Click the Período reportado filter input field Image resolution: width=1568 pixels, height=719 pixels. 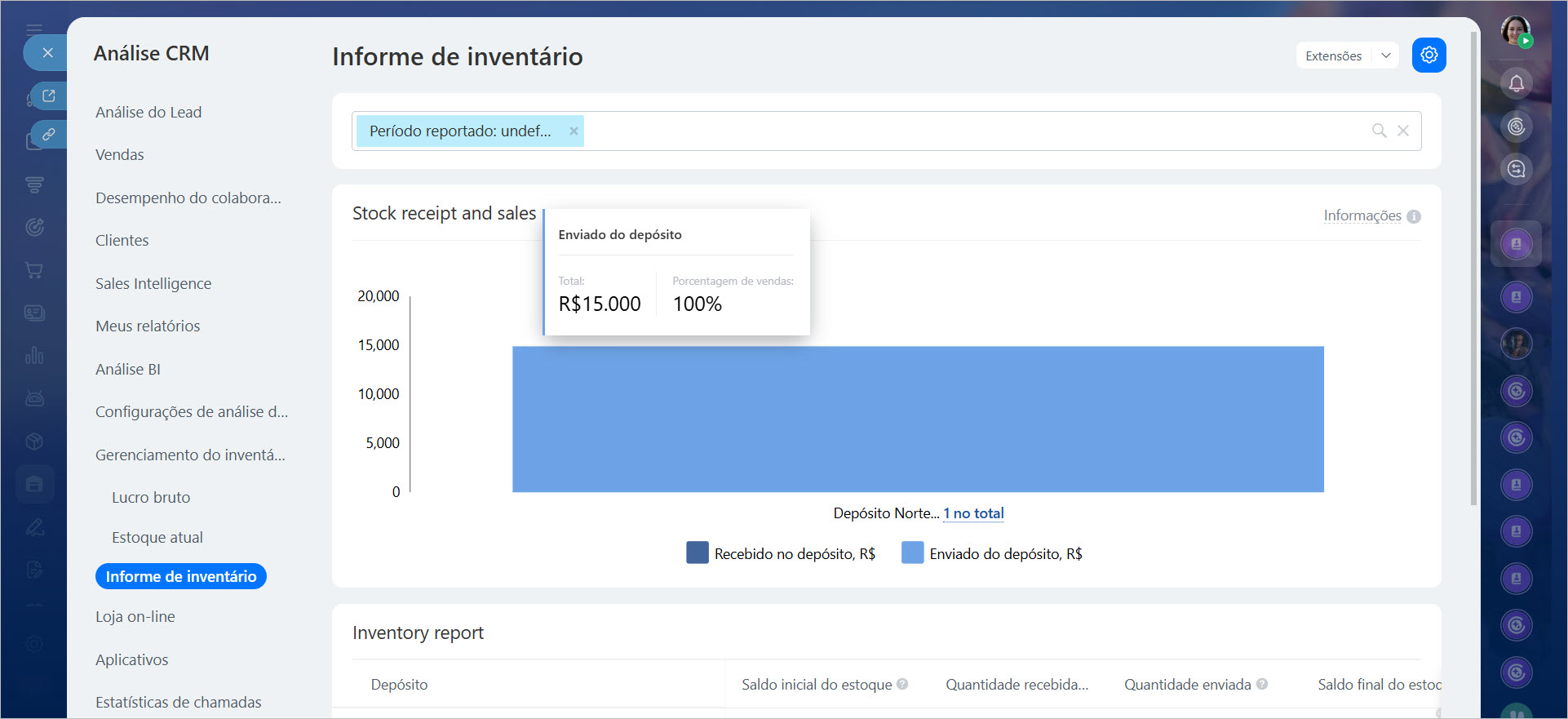coord(971,131)
